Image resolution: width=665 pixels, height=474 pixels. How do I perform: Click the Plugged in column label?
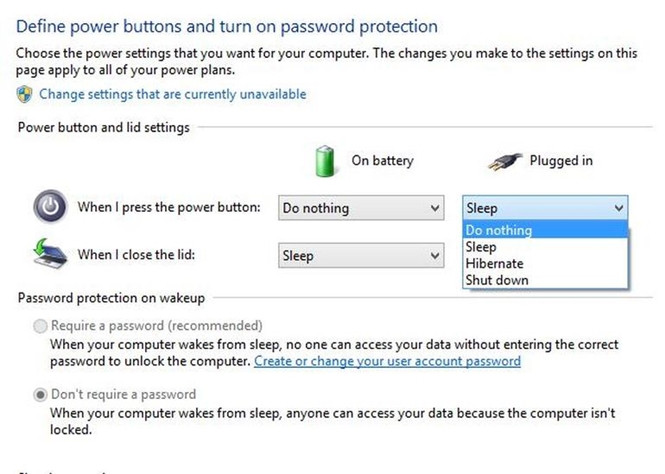(x=561, y=160)
